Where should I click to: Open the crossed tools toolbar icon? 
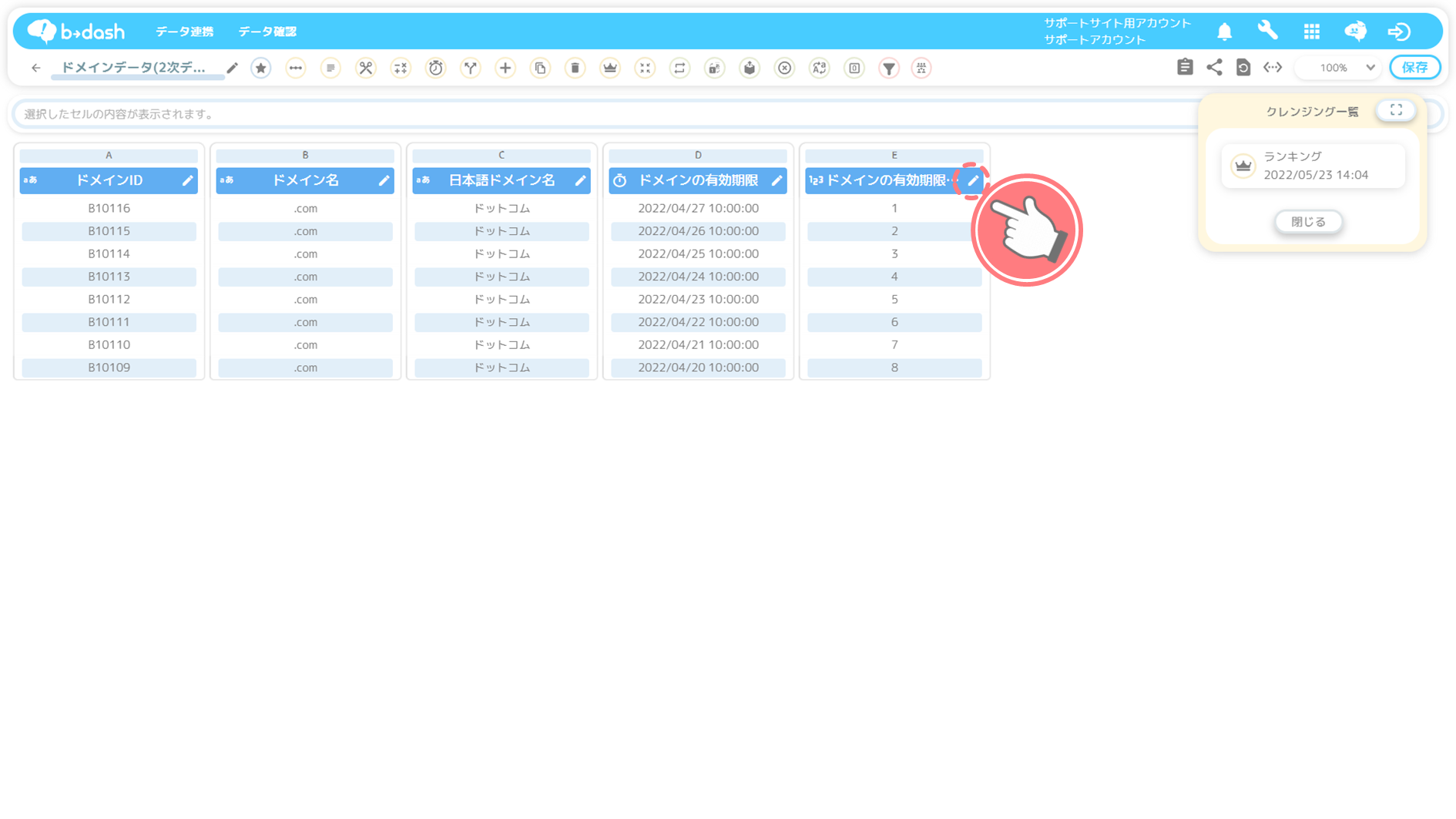pos(365,68)
